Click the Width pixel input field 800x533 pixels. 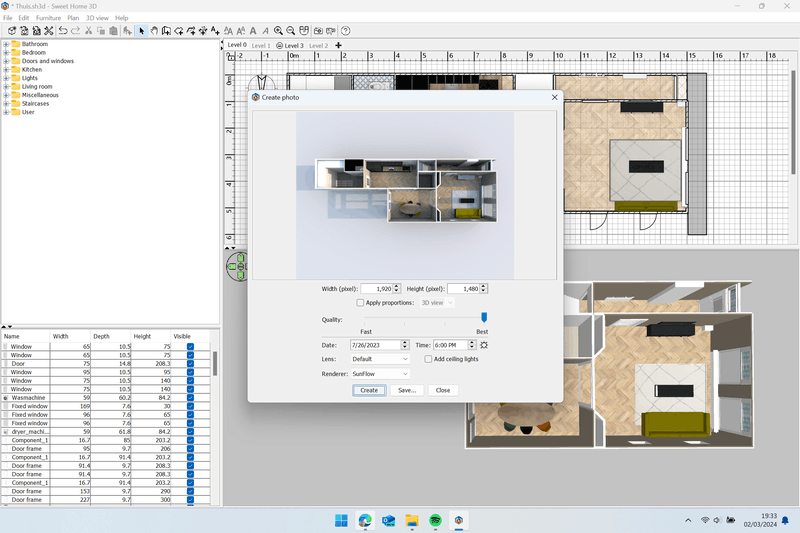376,288
